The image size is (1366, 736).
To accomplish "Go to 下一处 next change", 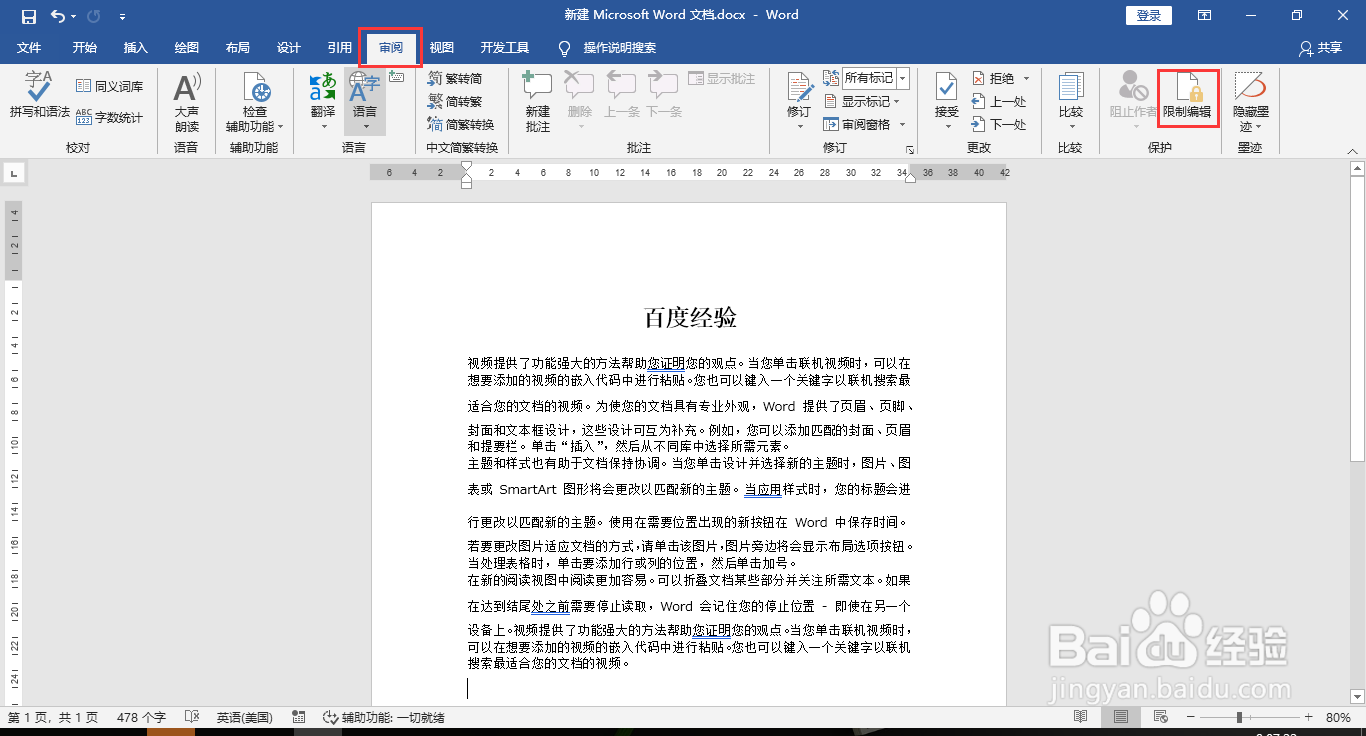I will pyautogui.click(x=999, y=124).
